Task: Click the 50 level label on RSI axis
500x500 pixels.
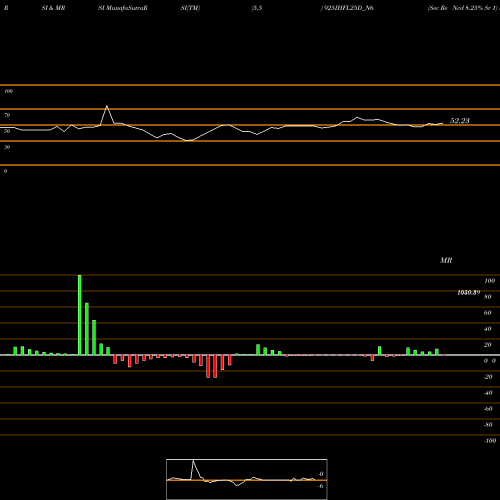Action: pyautogui.click(x=7, y=131)
